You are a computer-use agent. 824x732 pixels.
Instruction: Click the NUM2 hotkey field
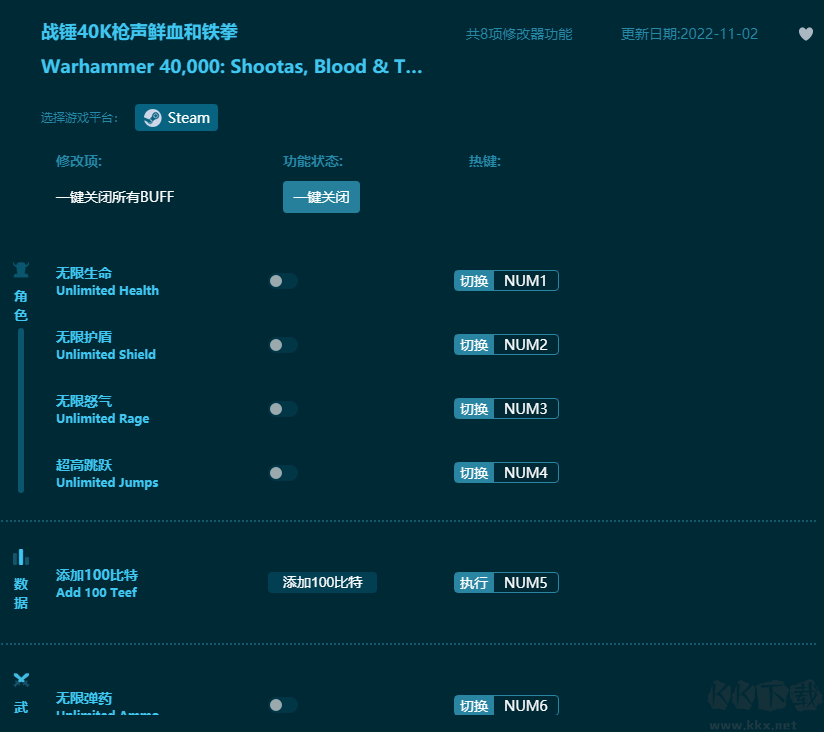526,345
